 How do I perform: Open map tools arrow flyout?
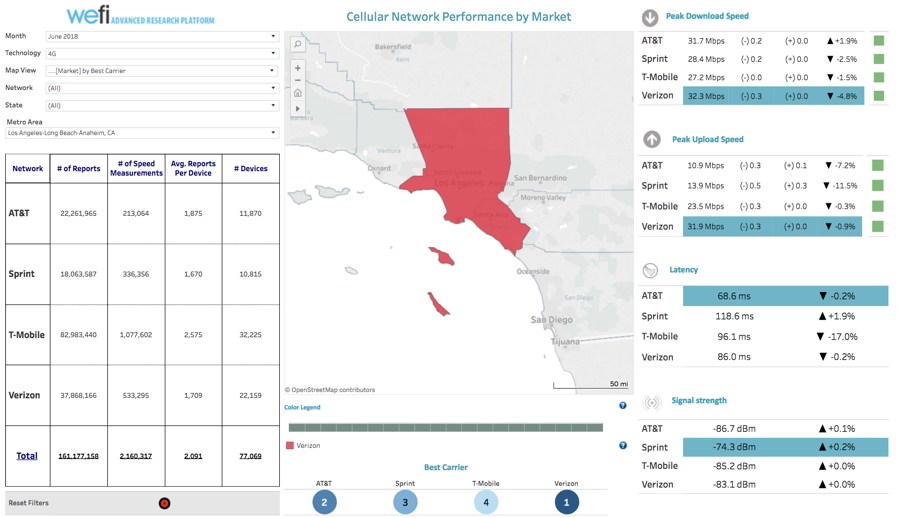tap(297, 108)
